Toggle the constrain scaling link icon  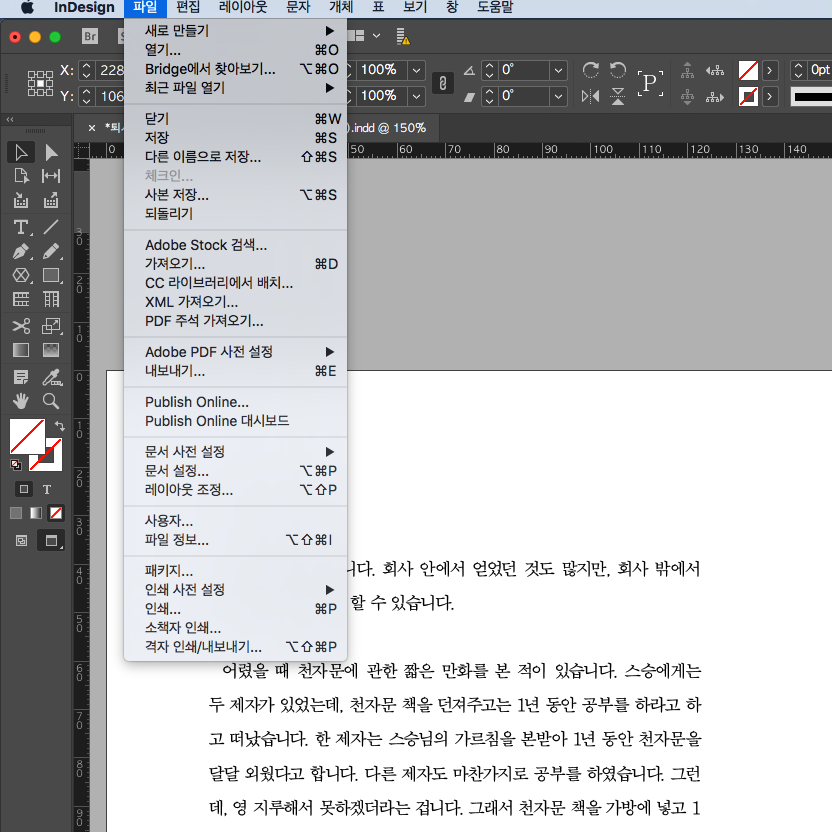click(442, 83)
